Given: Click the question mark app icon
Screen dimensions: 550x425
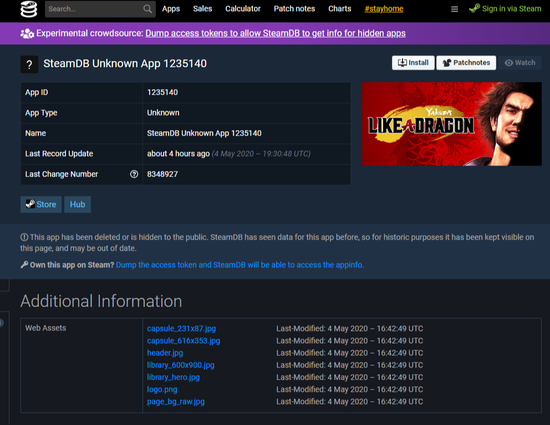Looking at the screenshot, I should pyautogui.click(x=29, y=65).
